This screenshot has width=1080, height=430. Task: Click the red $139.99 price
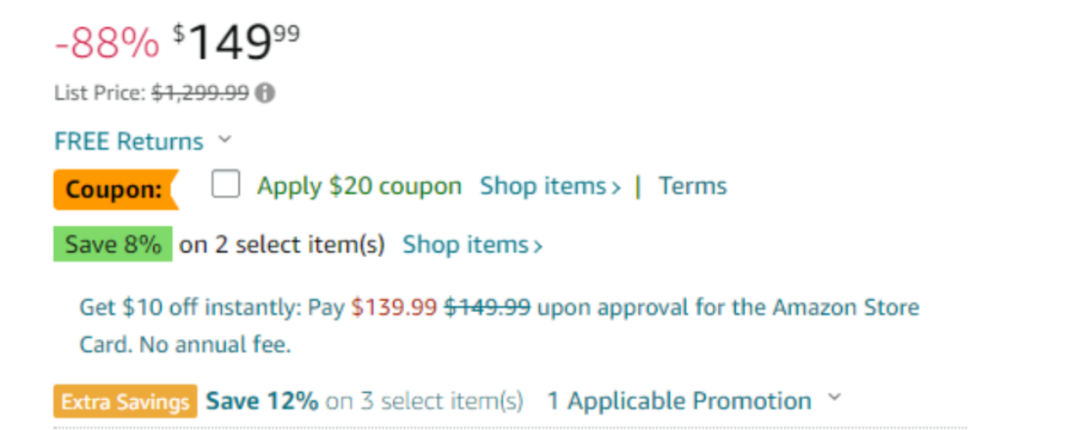pyautogui.click(x=394, y=307)
